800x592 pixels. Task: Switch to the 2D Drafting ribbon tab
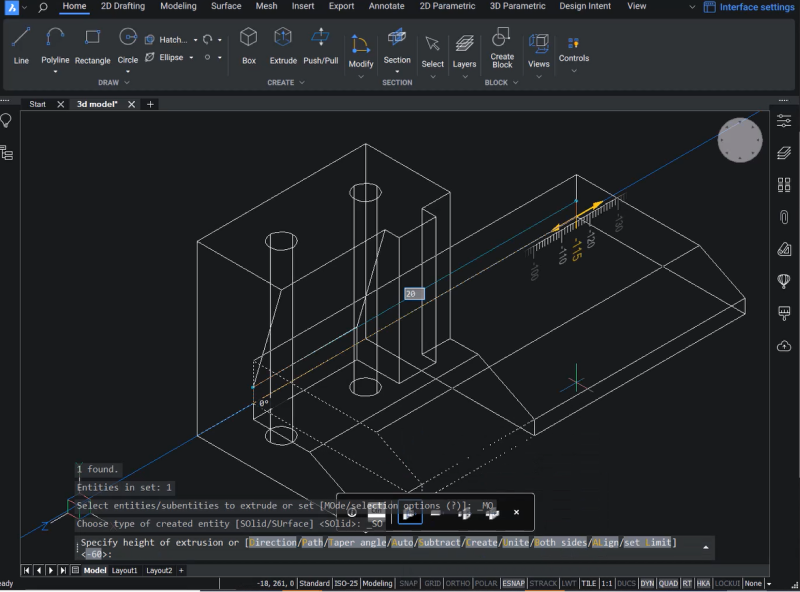pyautogui.click(x=123, y=7)
